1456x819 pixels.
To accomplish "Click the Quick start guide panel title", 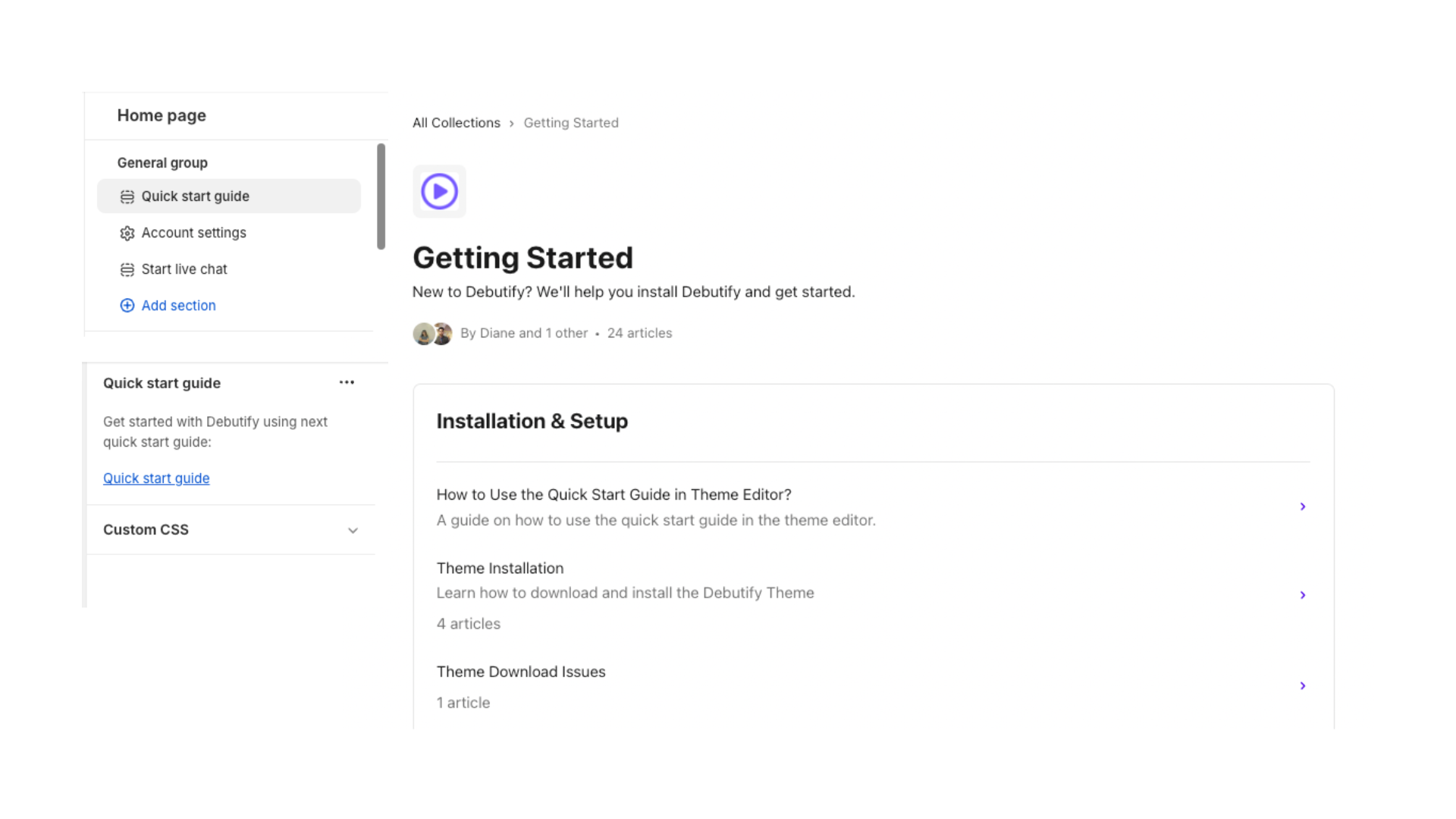I will tap(162, 383).
